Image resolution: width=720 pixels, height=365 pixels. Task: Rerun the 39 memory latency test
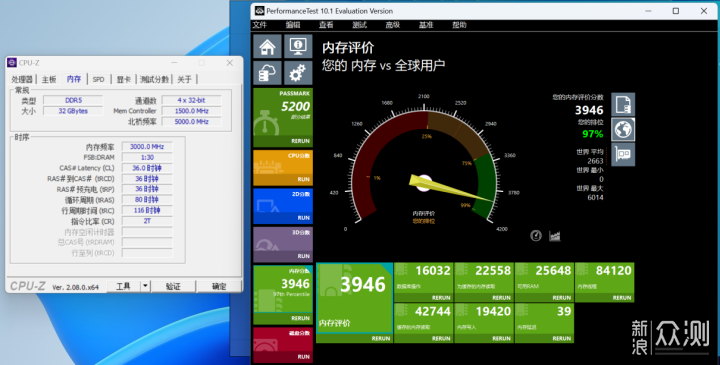pyautogui.click(x=561, y=338)
